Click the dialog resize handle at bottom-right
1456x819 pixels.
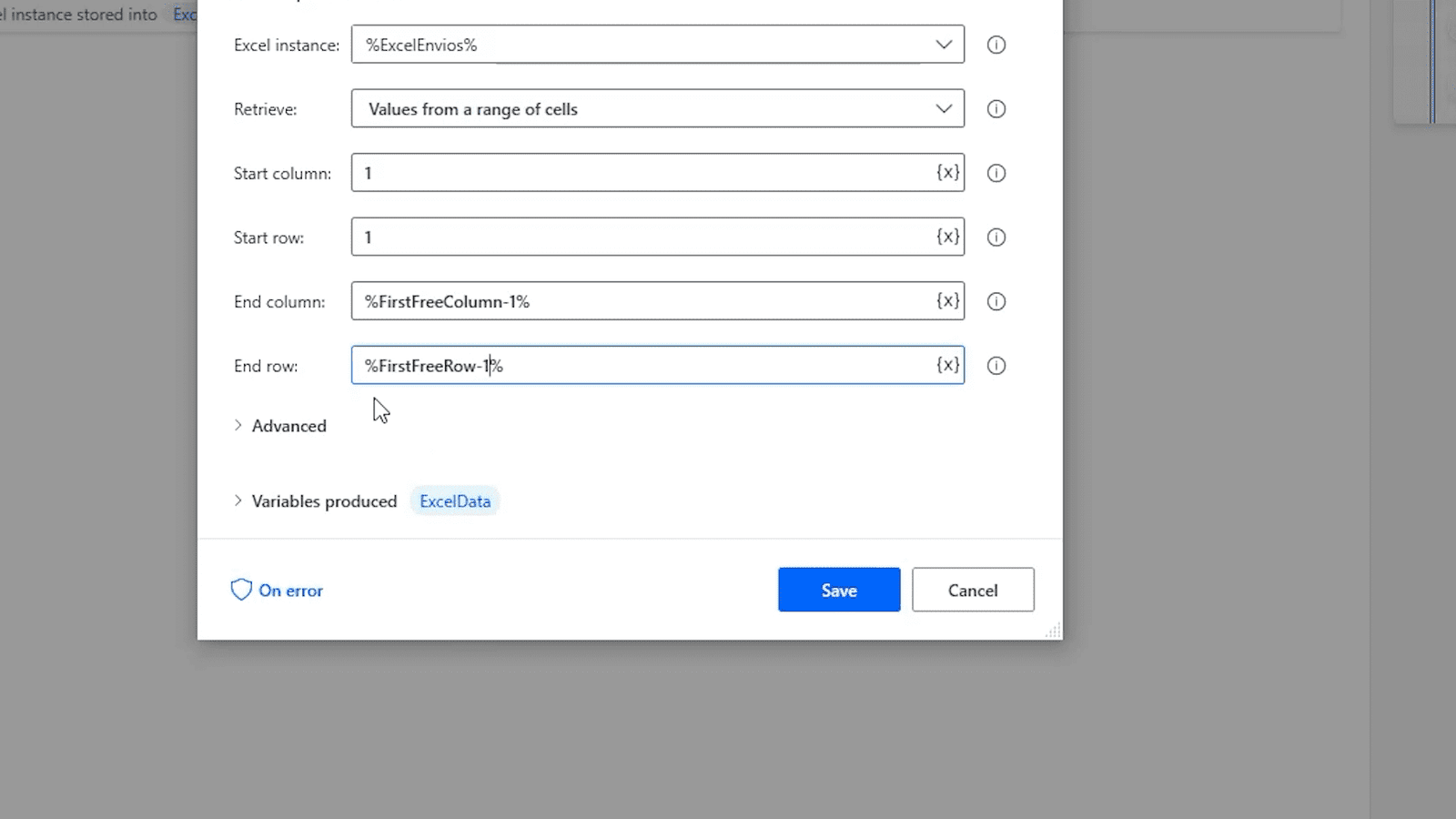click(1053, 631)
